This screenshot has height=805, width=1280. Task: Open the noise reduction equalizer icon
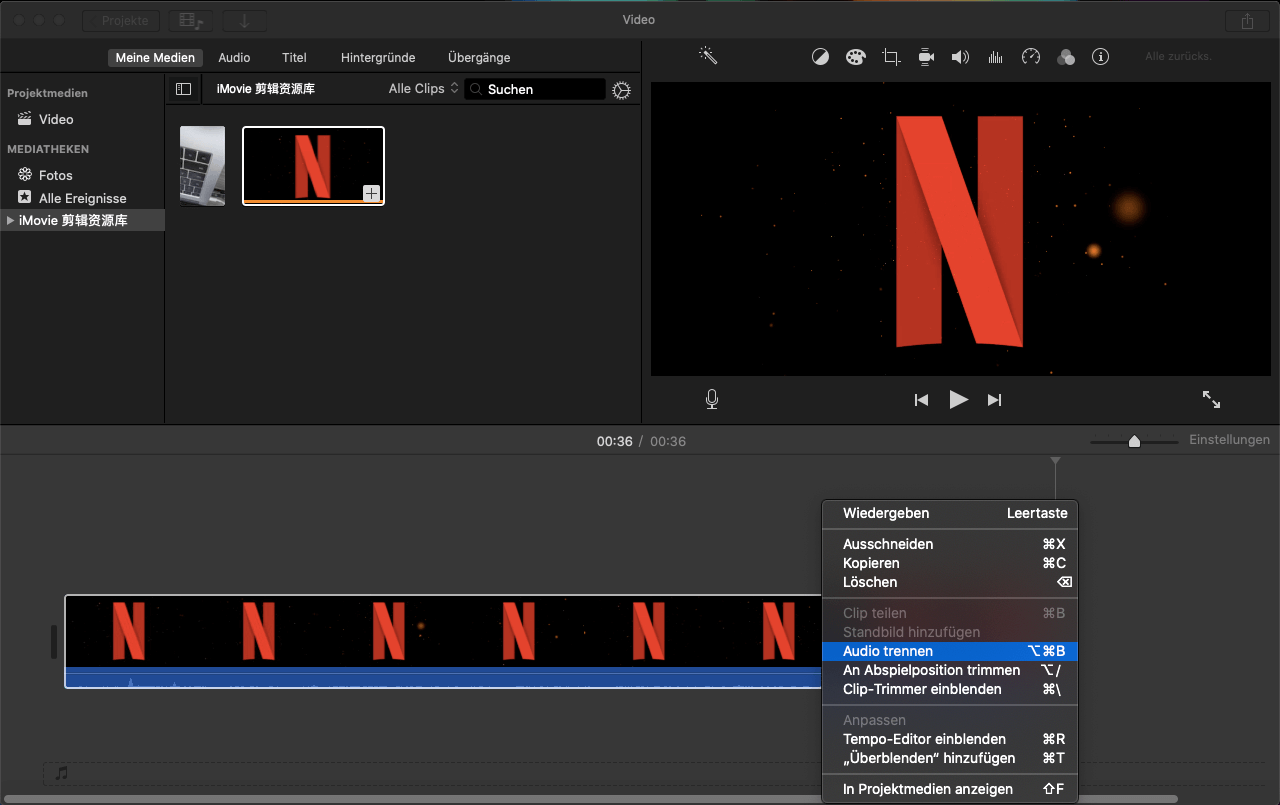(995, 57)
